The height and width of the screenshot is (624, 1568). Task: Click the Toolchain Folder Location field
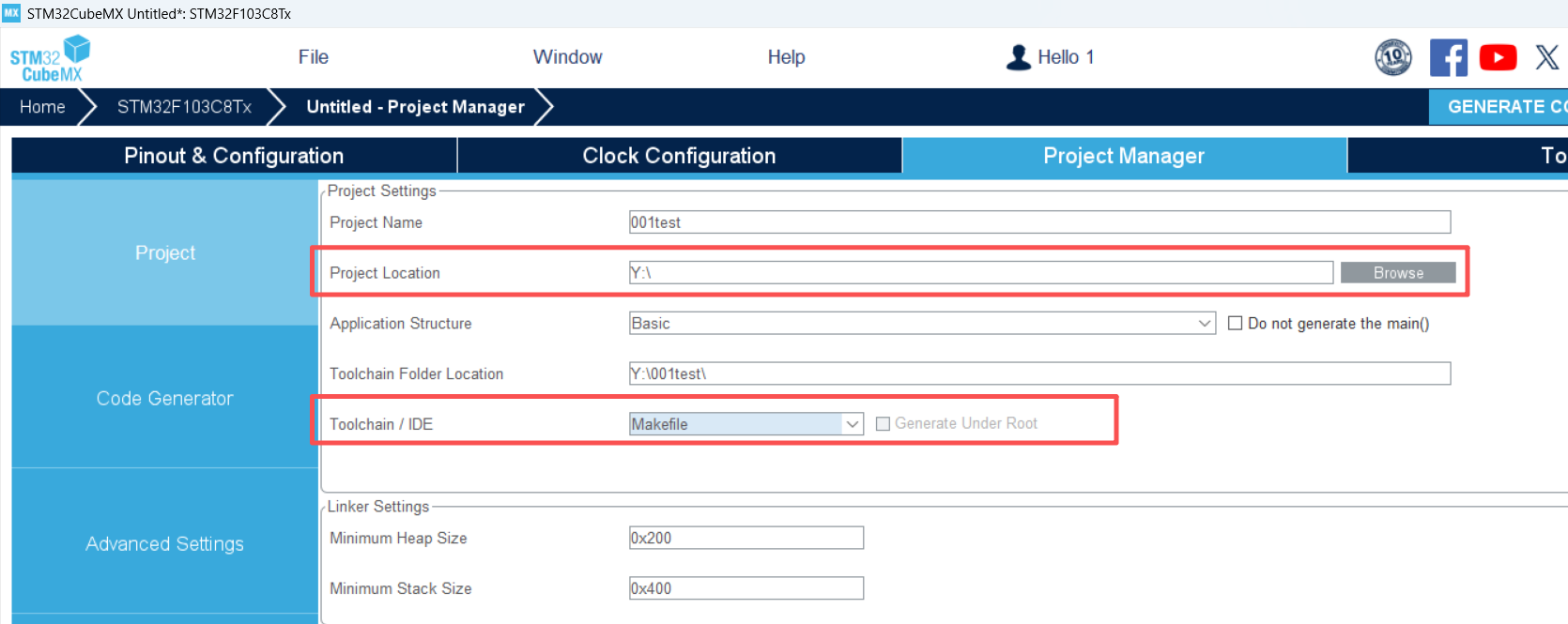[x=1039, y=373]
